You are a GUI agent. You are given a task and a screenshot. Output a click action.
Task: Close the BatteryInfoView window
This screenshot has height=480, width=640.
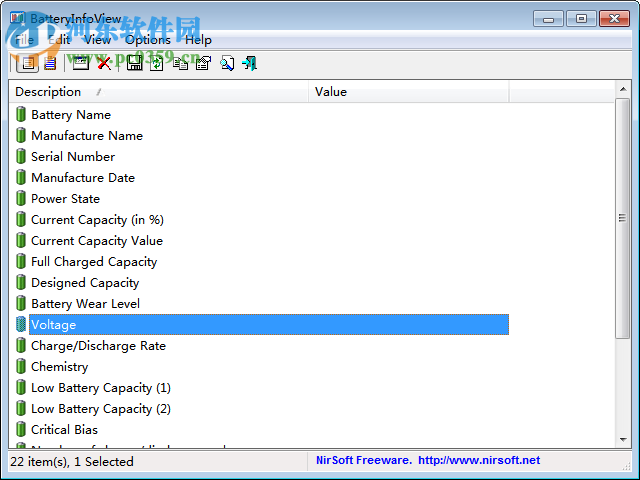(x=614, y=19)
